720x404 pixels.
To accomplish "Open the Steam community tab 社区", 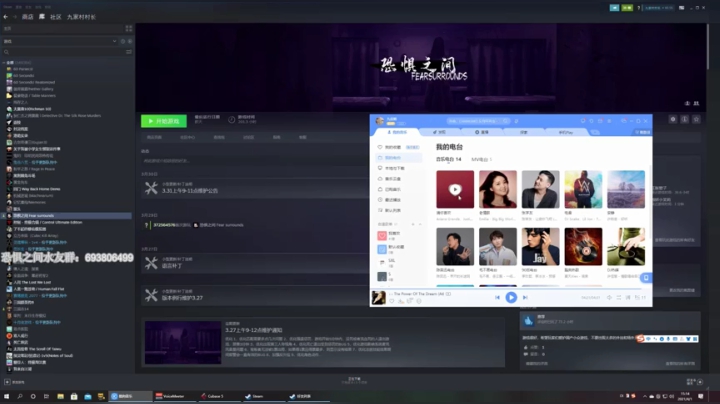I will point(56,17).
